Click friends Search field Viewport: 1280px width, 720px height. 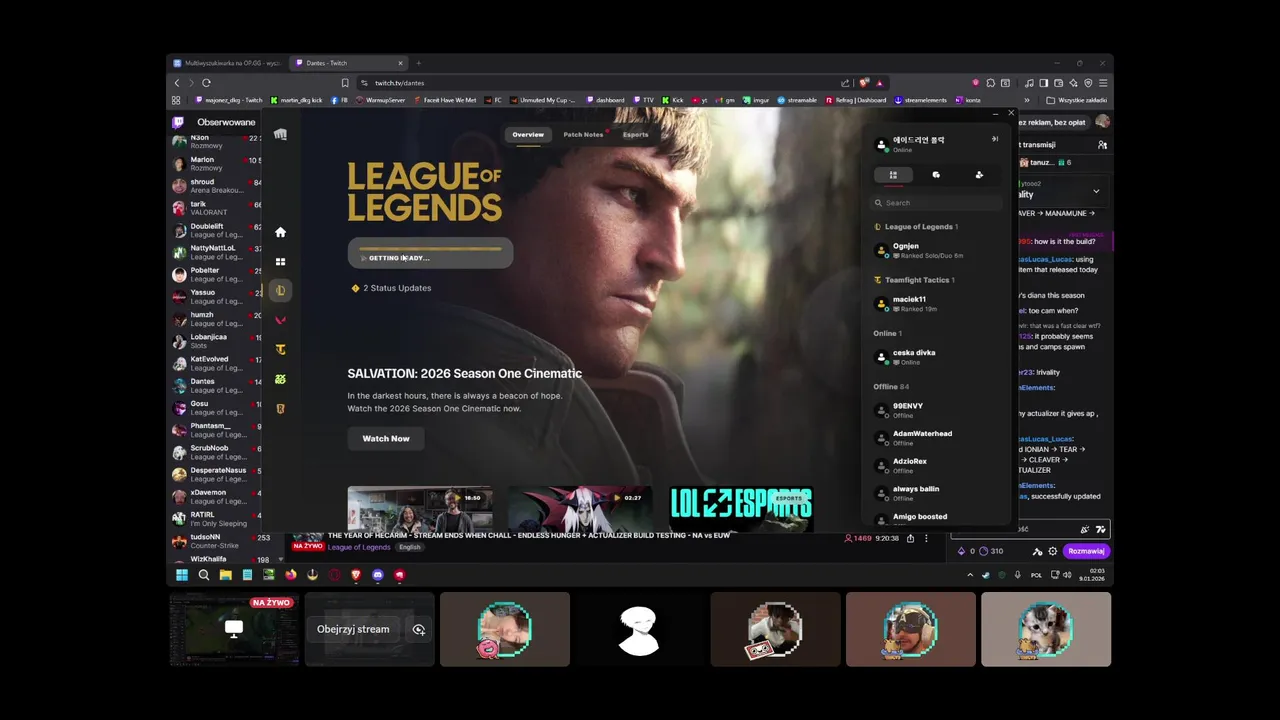936,203
